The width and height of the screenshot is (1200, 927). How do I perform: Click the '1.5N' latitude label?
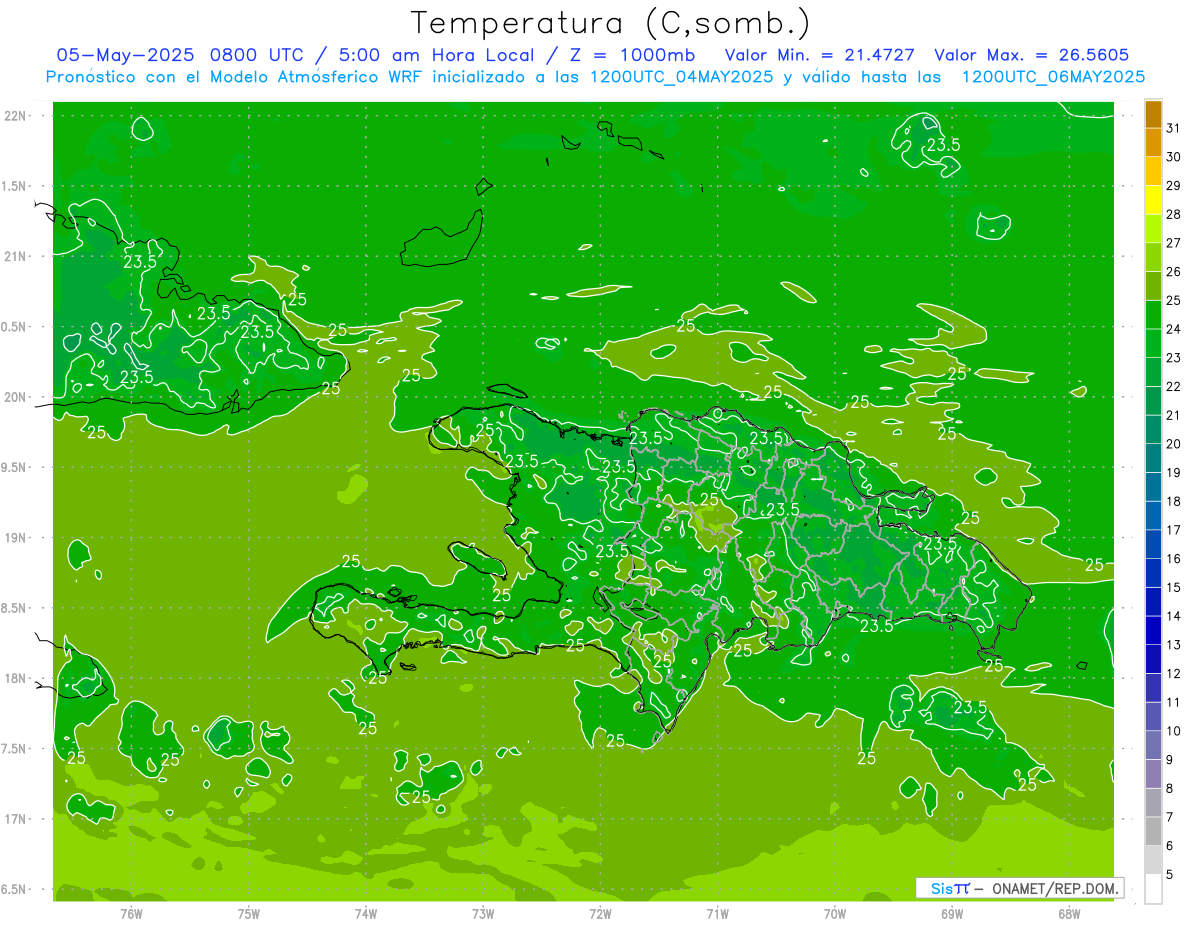pos(16,186)
